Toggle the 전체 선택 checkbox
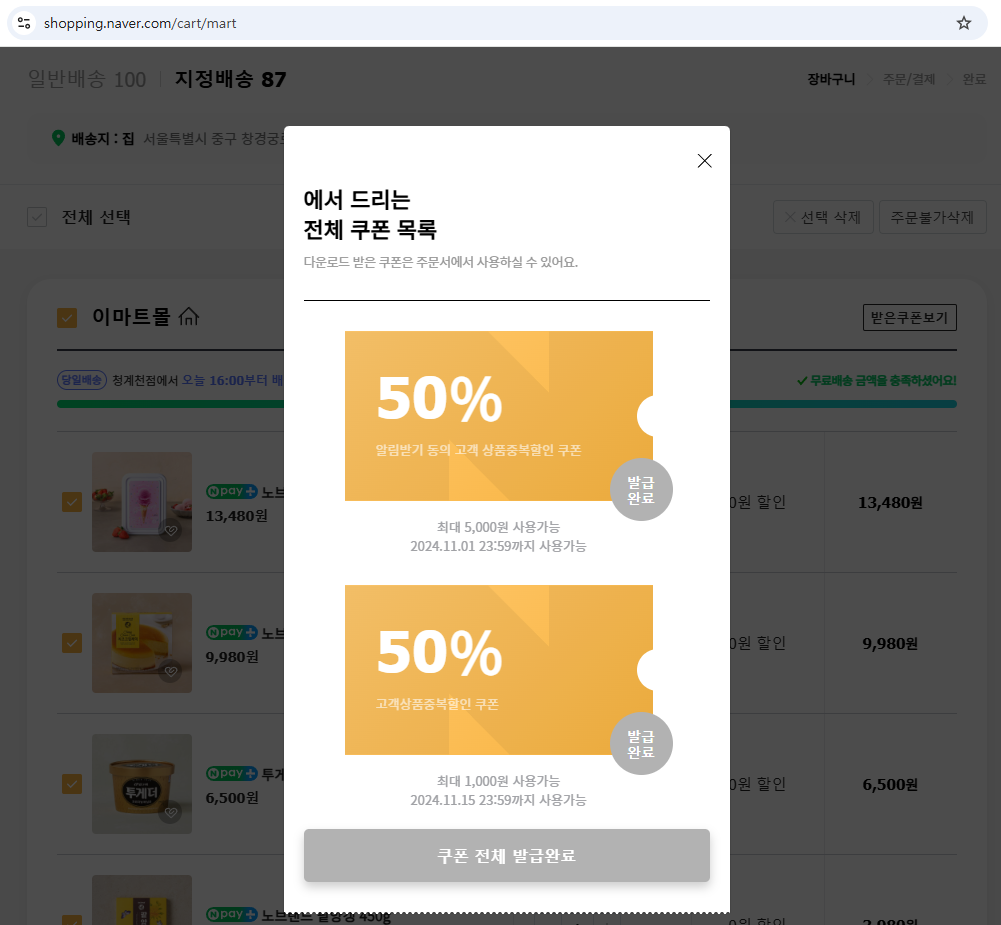The width and height of the screenshot is (1001, 925). pyautogui.click(x=37, y=217)
